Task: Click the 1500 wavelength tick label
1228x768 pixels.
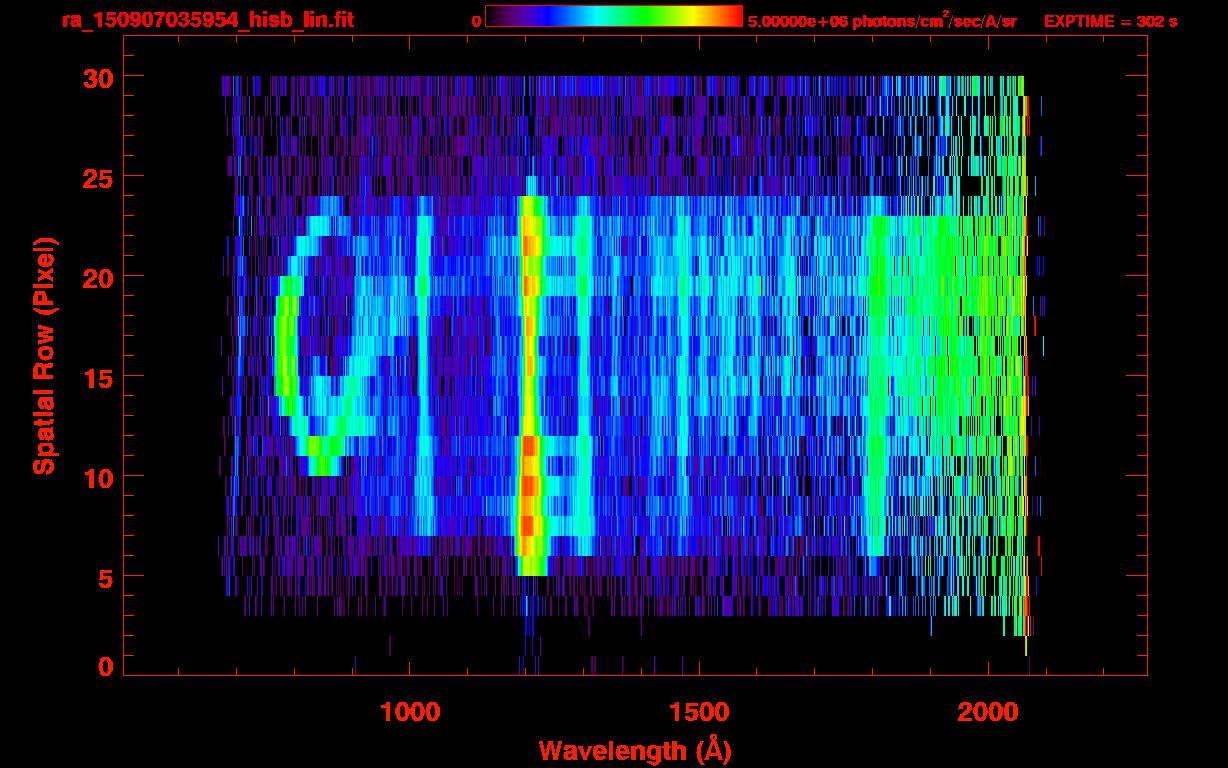Action: click(x=699, y=712)
